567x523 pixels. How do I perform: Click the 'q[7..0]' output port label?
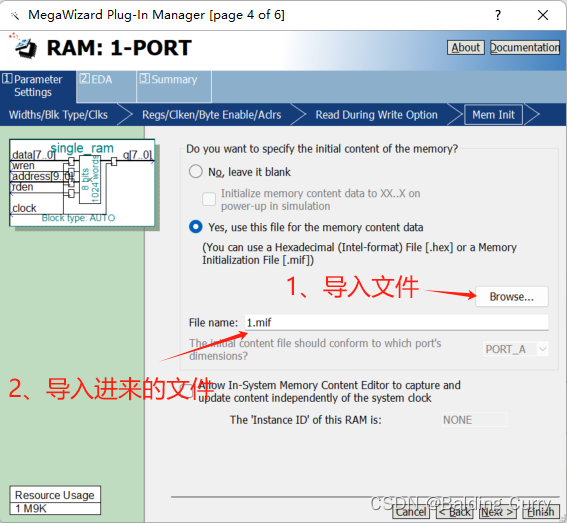pos(137,155)
